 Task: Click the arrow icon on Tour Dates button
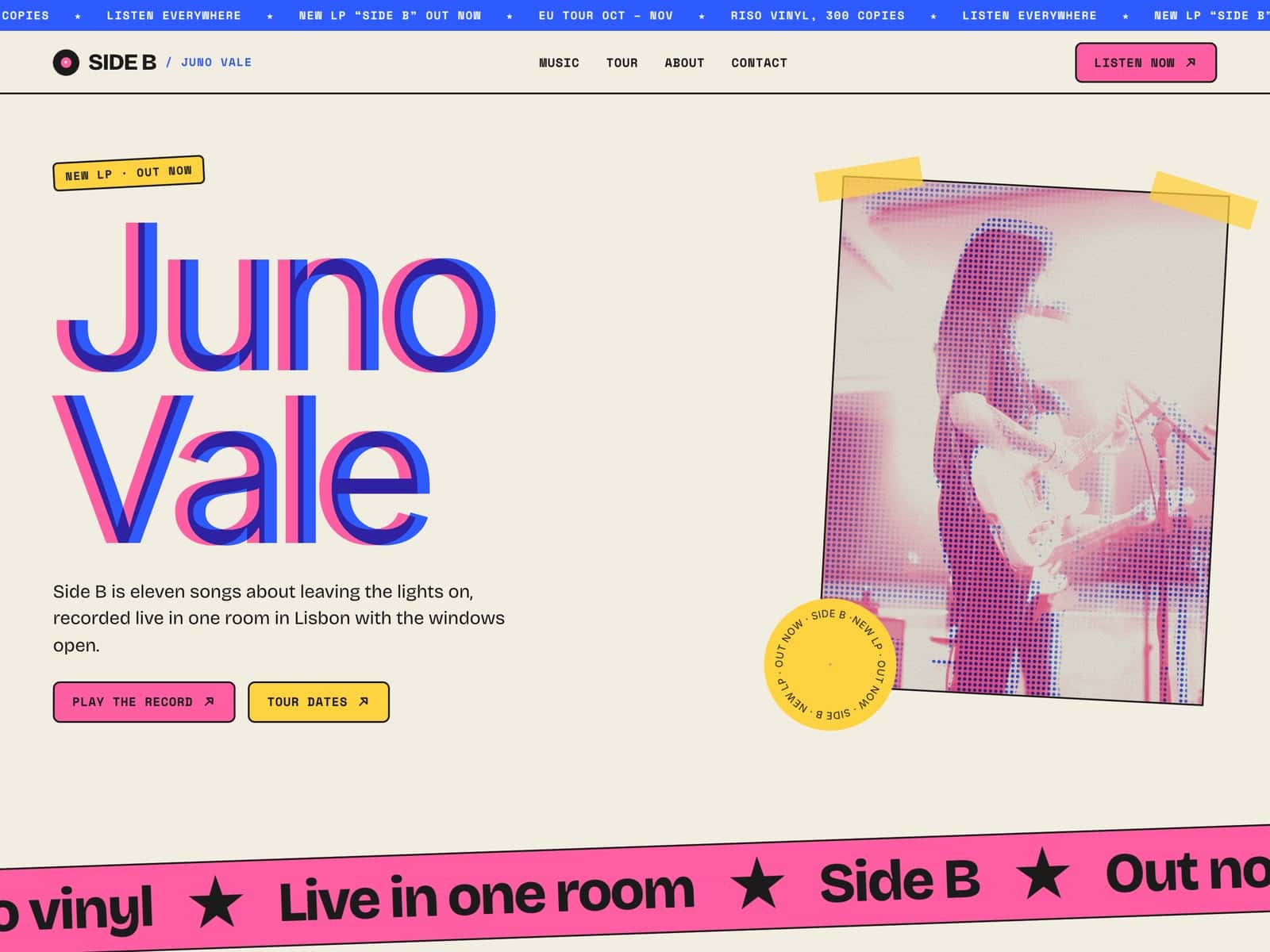point(364,701)
